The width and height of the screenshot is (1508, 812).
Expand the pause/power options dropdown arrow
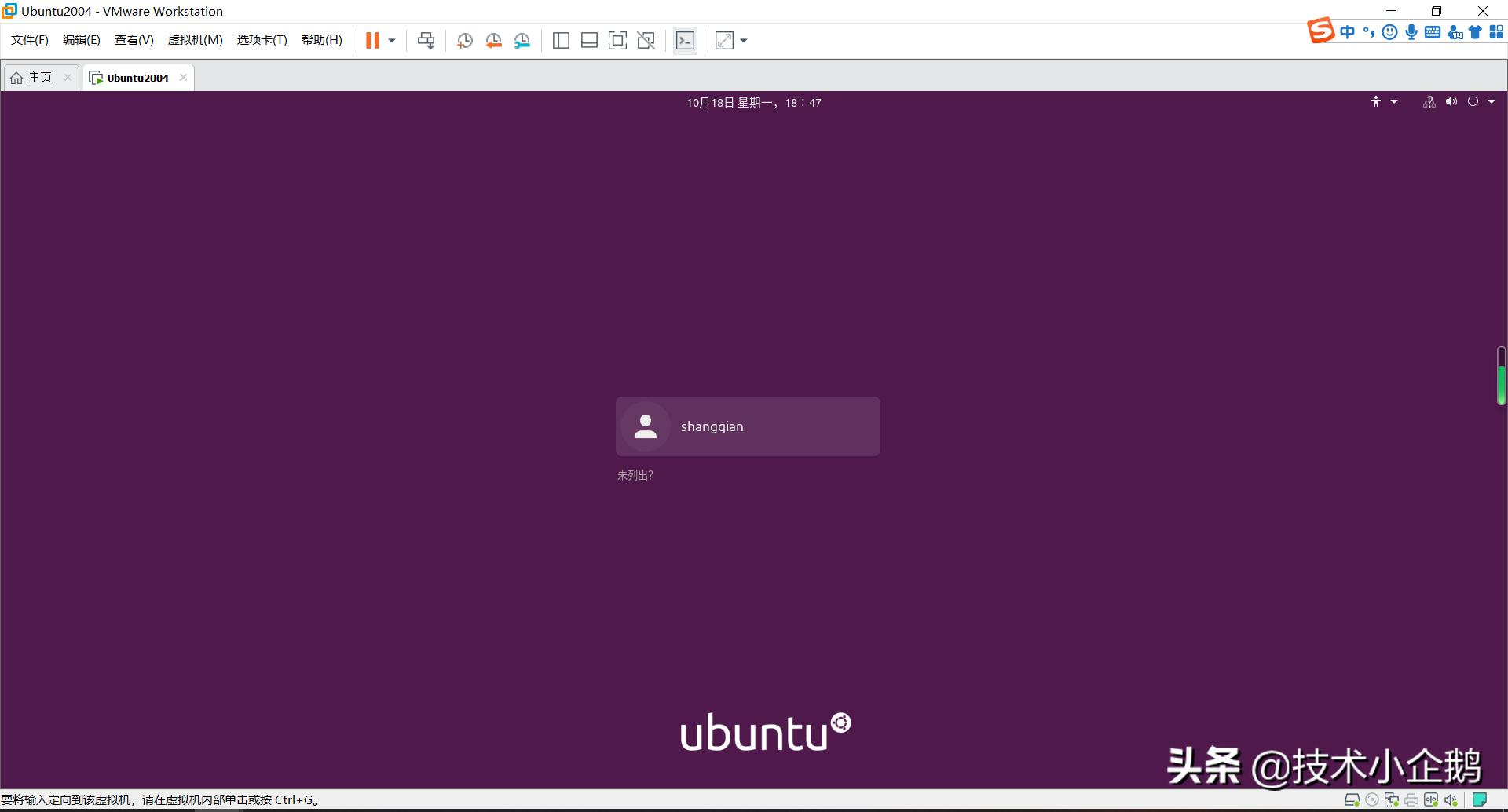tap(392, 41)
